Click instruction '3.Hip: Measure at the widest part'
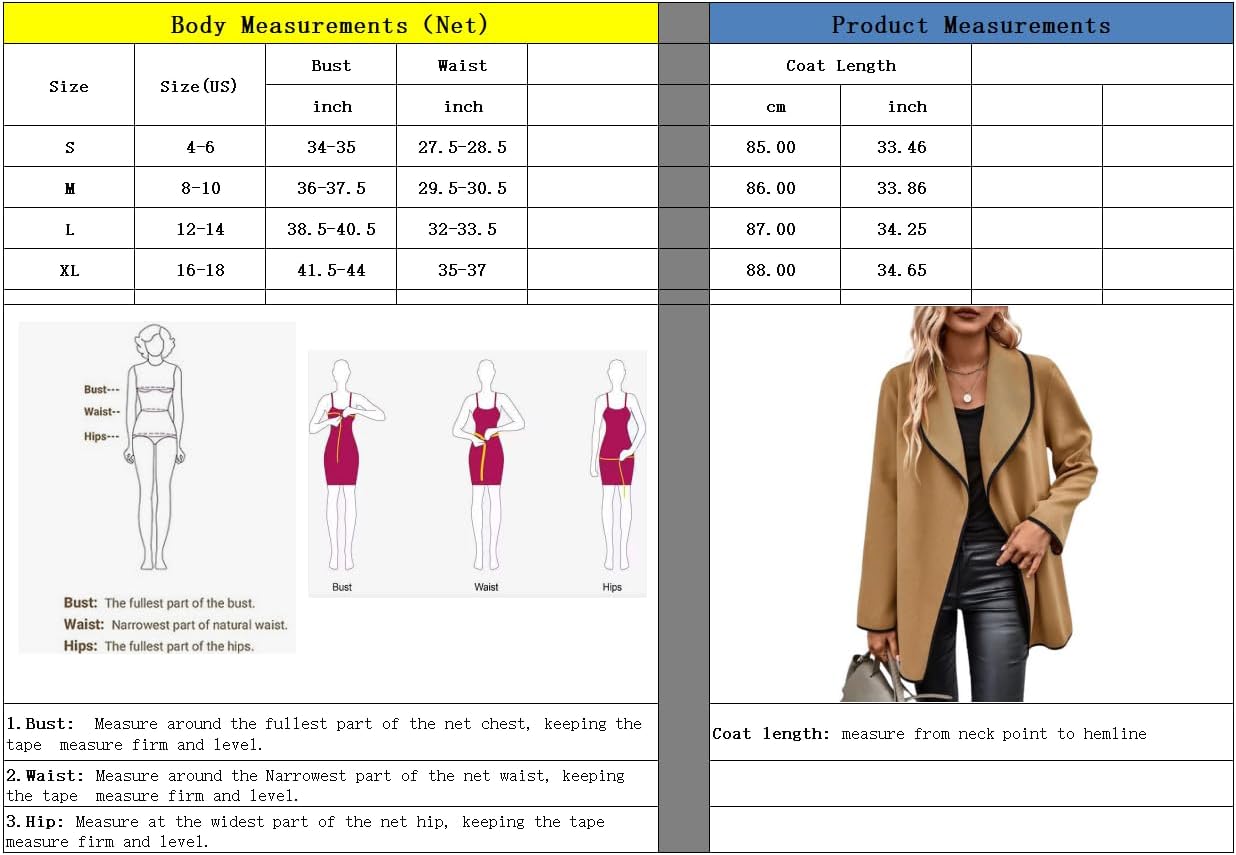This screenshot has width=1236, height=855. click(305, 832)
